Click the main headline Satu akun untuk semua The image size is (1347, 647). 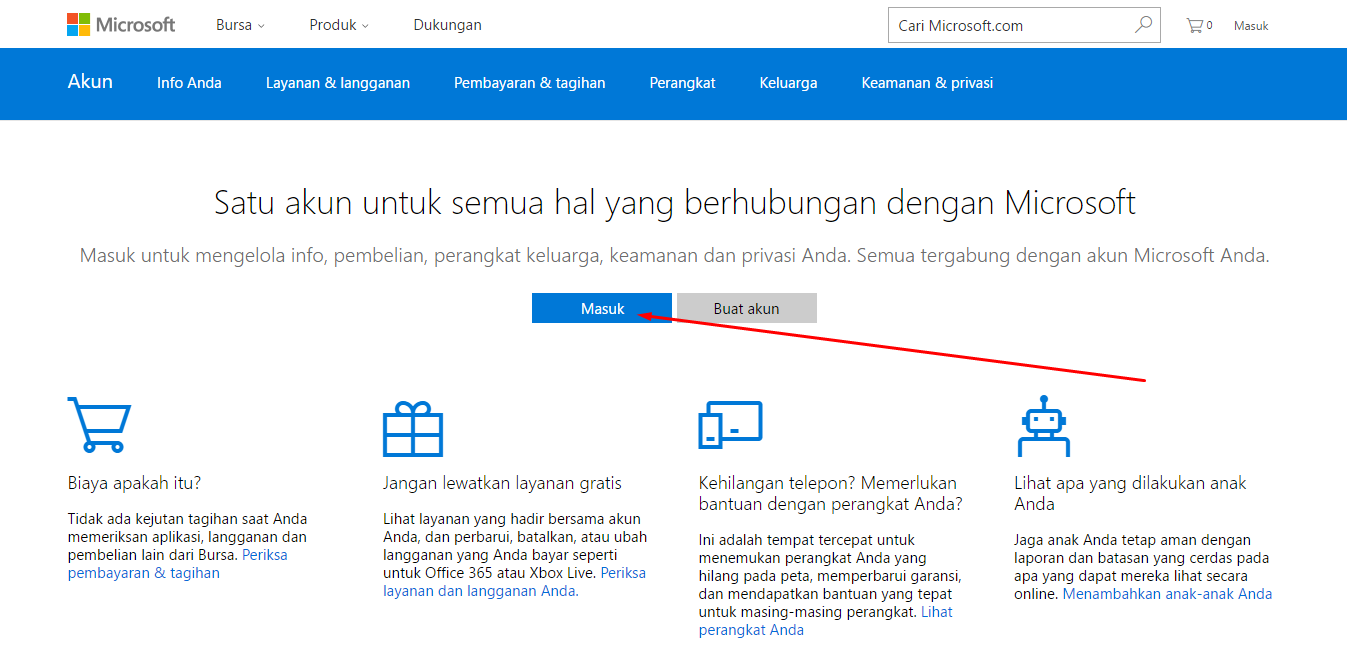(675, 203)
